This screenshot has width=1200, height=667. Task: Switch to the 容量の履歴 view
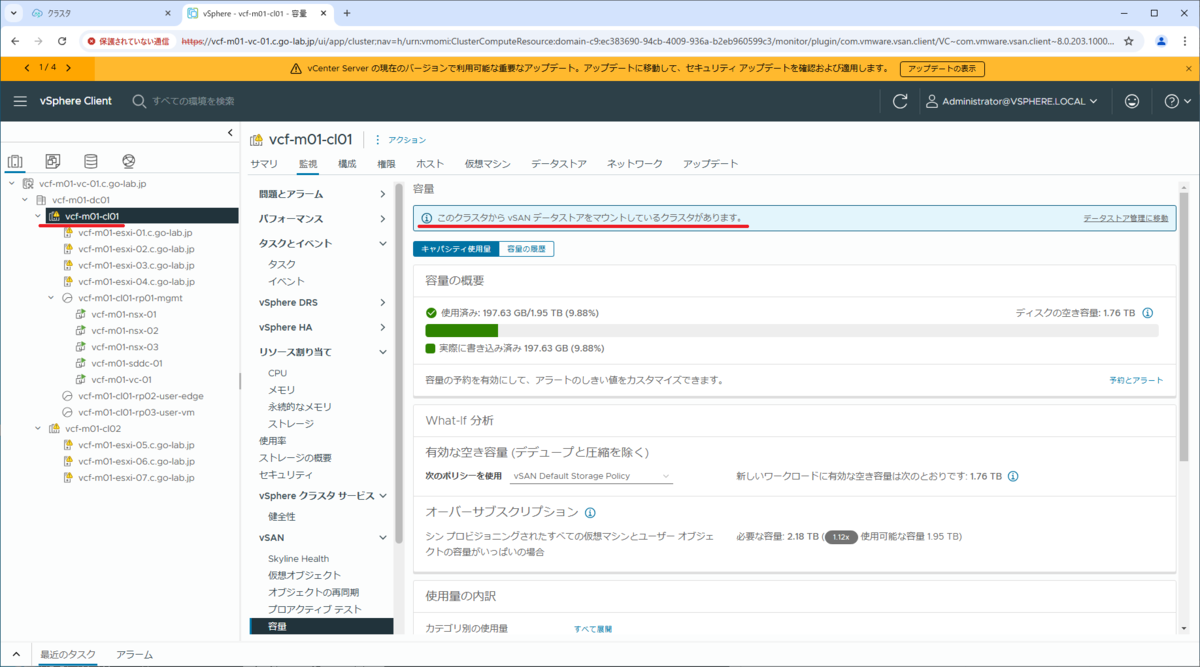(x=526, y=249)
